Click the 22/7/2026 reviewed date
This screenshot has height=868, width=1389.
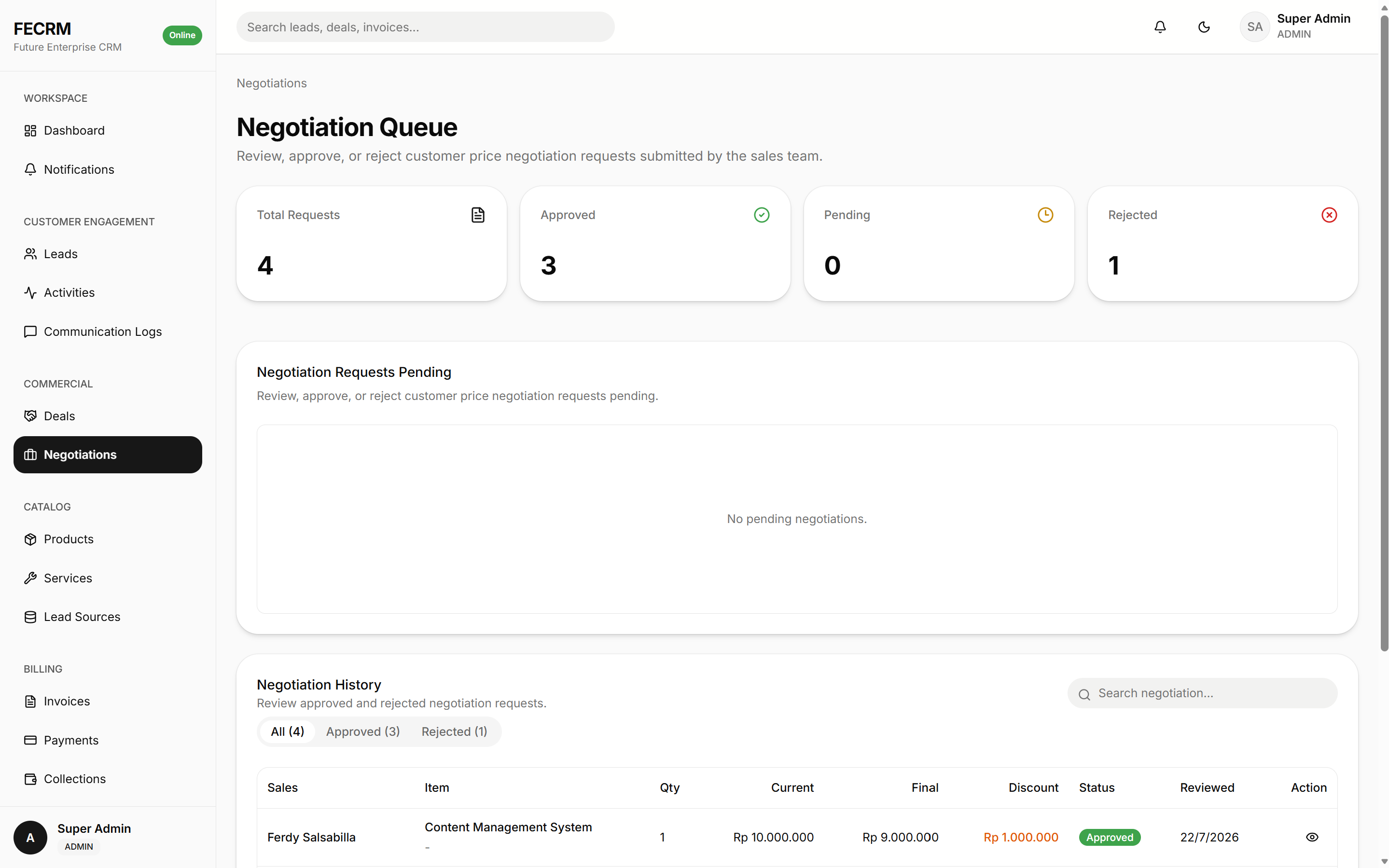1209,837
